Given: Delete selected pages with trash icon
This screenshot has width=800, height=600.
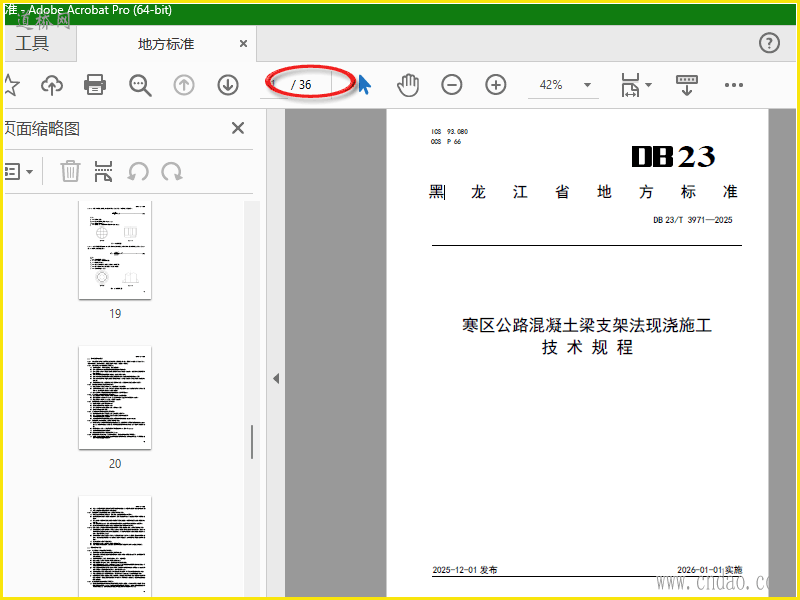Looking at the screenshot, I should point(70,171).
